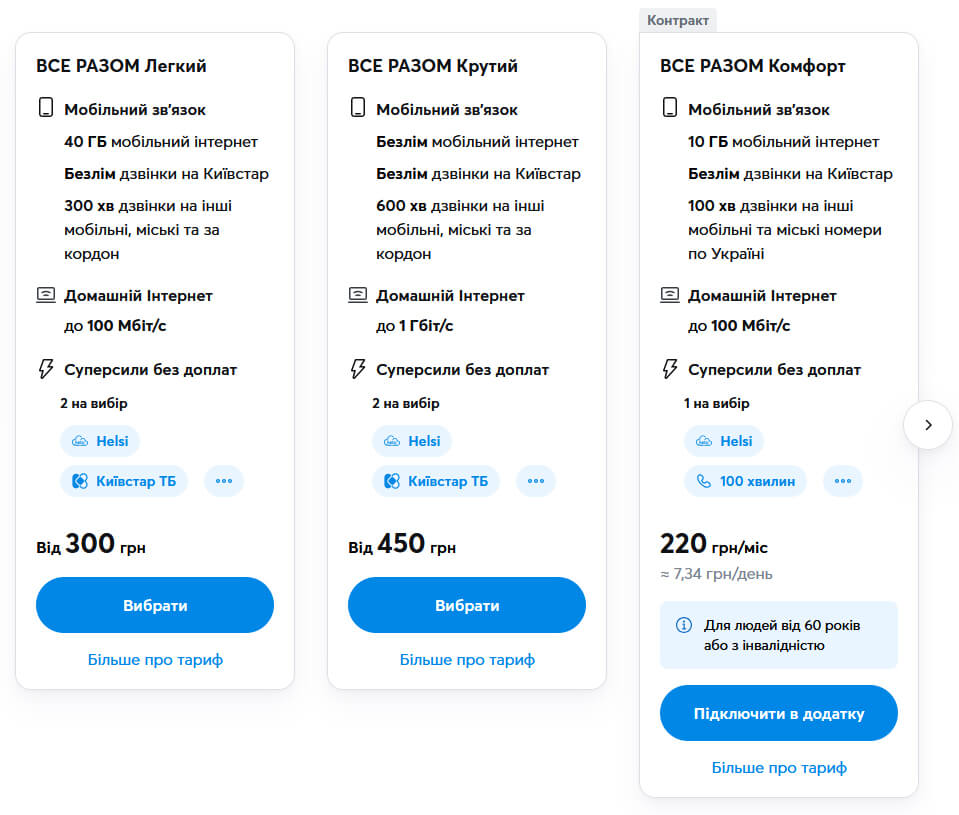Click home internet icon in Крутий card

tap(357, 295)
